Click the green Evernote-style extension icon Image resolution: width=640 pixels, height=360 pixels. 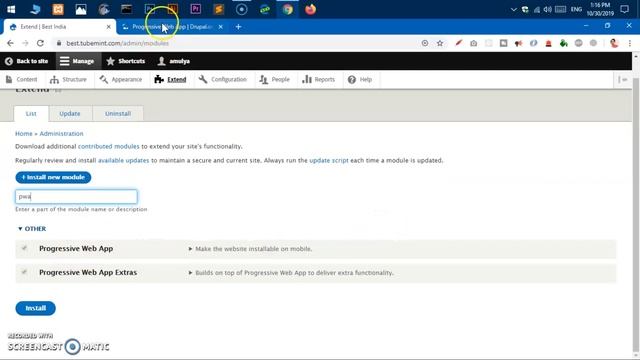(564, 43)
